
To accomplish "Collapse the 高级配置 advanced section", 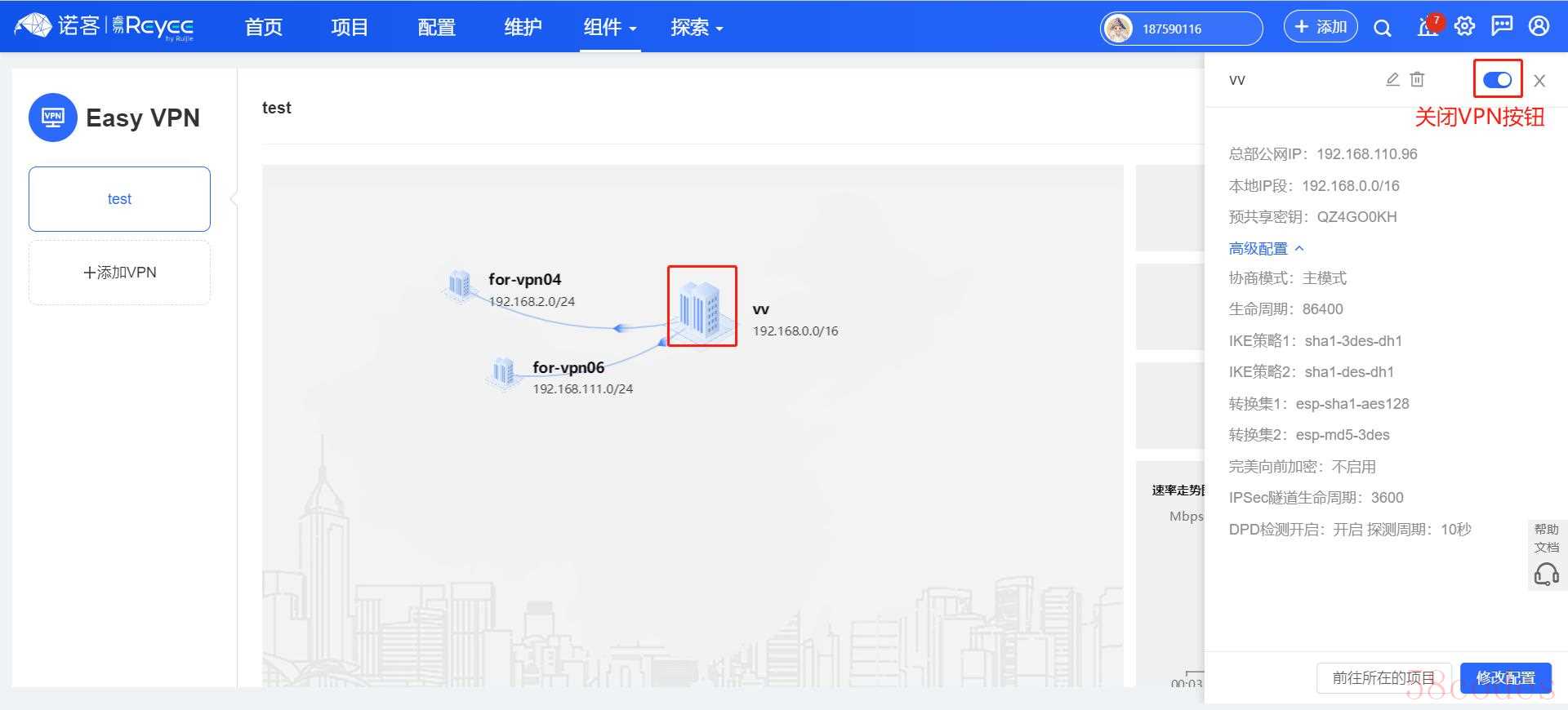I will click(x=1266, y=248).
